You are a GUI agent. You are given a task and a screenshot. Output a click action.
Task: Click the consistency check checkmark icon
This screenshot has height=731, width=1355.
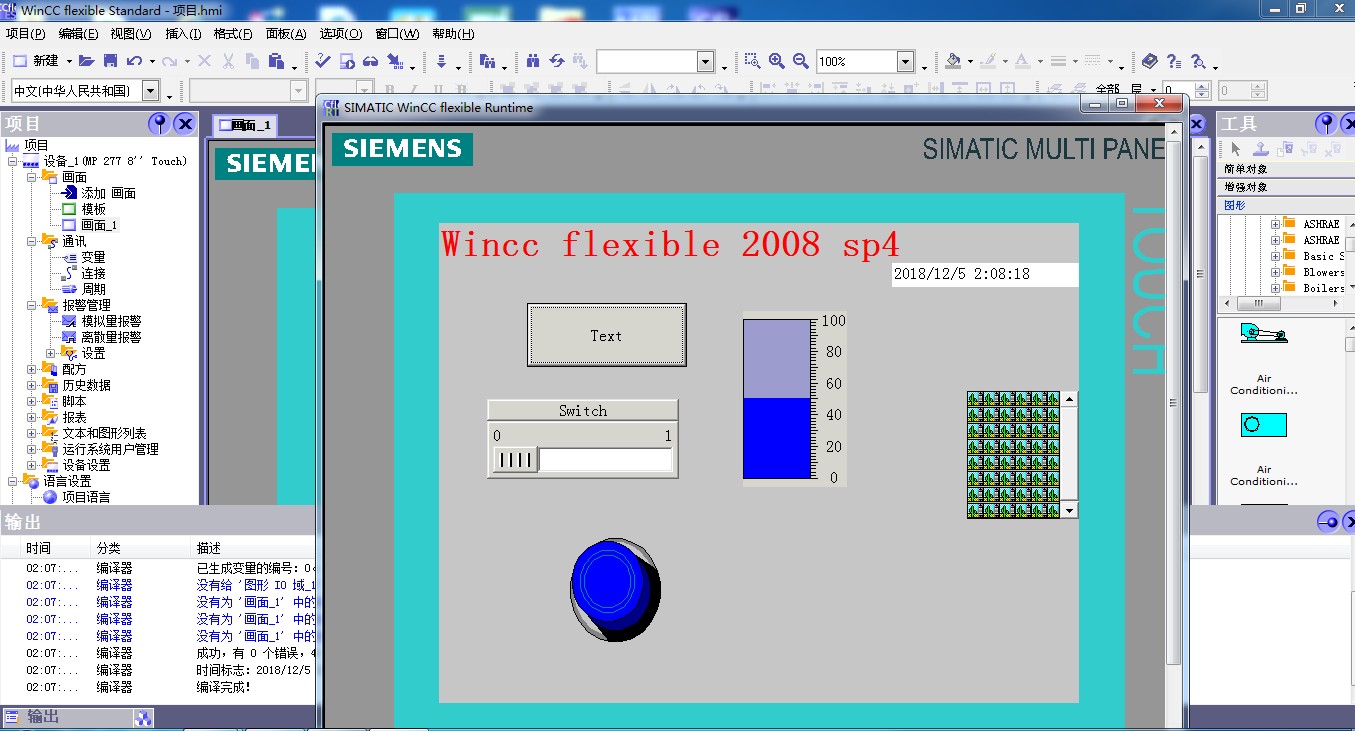[322, 61]
